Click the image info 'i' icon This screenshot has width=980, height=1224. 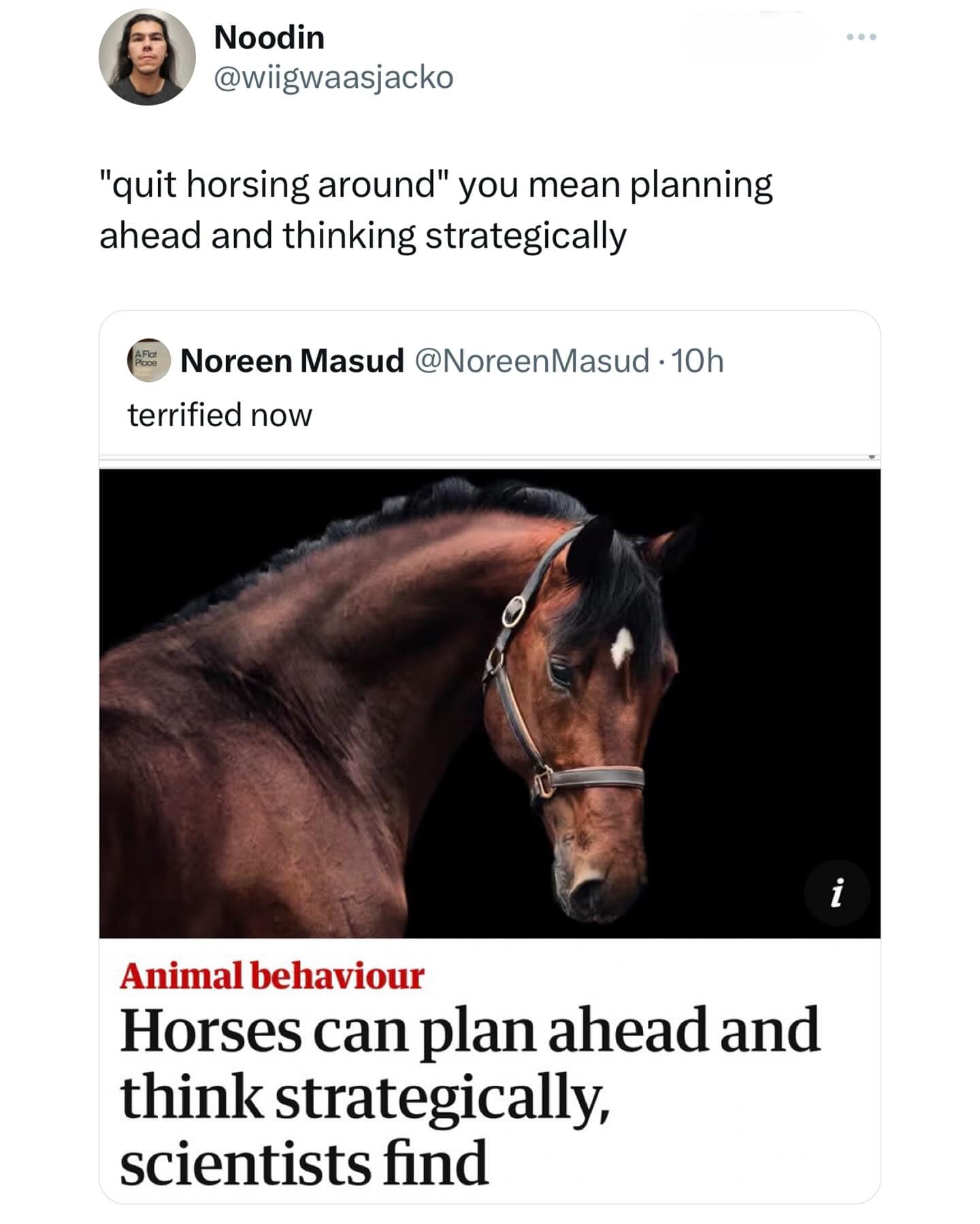(836, 892)
